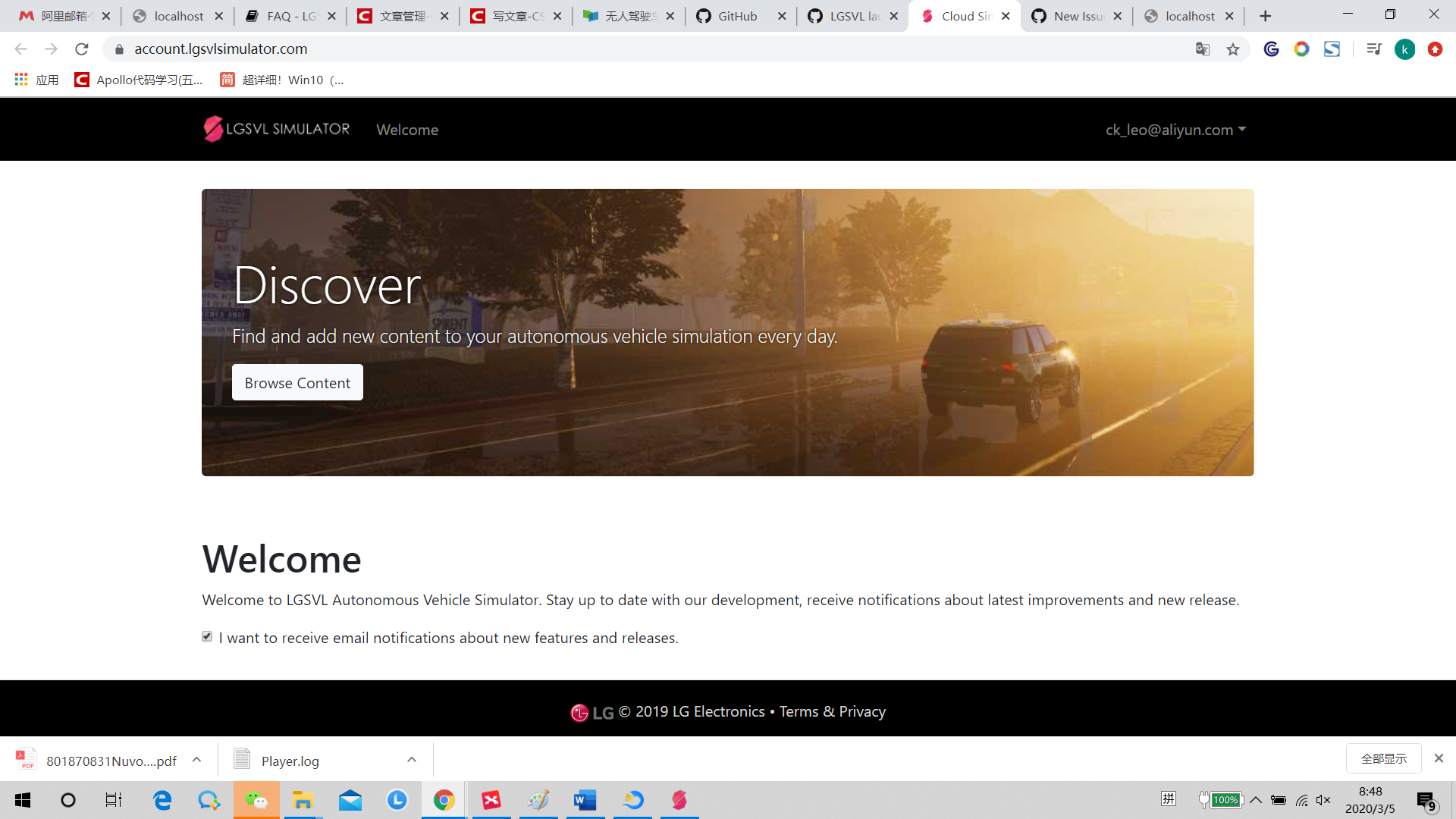
Task: Select Welcome in the navigation menu
Action: pyautogui.click(x=407, y=129)
